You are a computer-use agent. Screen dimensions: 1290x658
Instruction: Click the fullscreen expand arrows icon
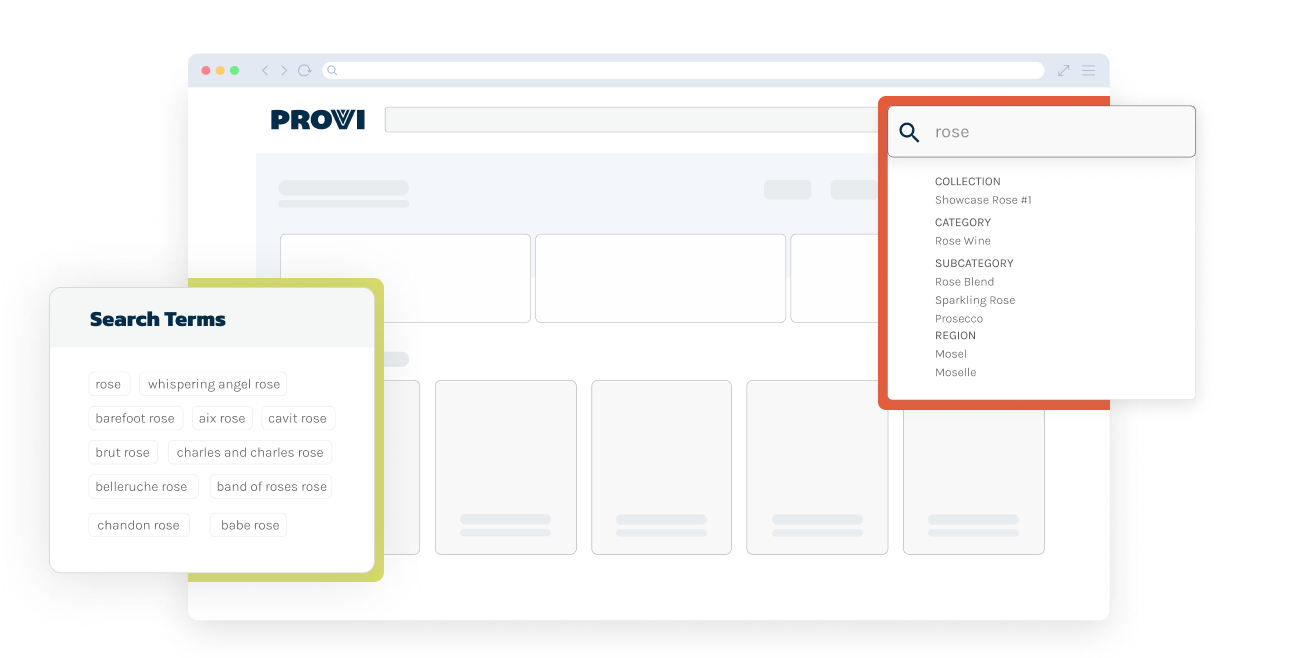[1063, 71]
